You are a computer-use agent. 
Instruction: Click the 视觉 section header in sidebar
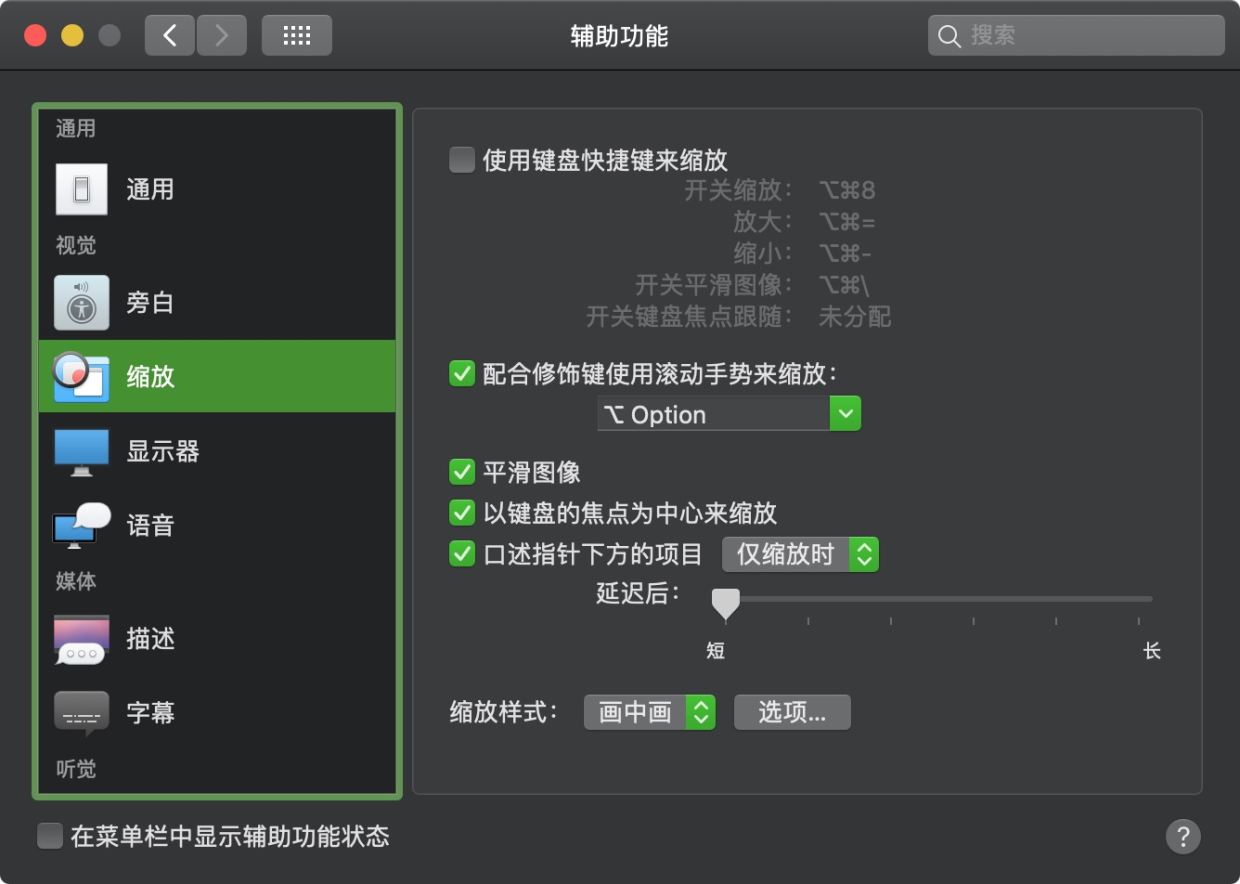[76, 245]
